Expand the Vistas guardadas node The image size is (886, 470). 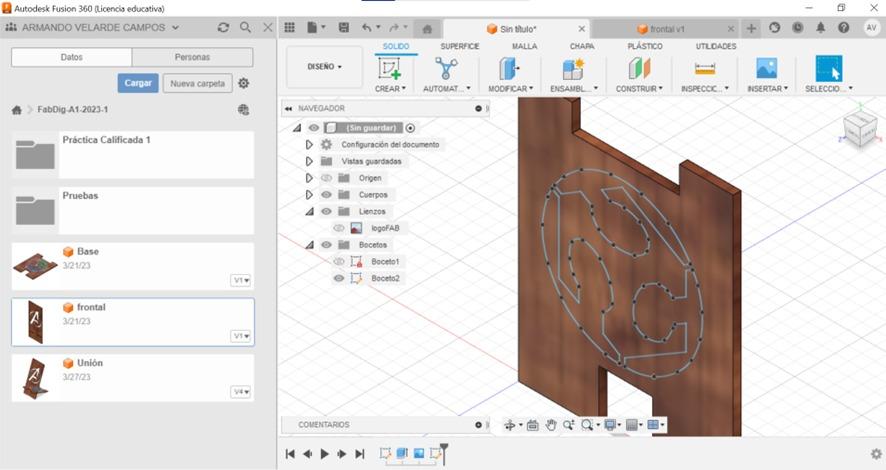(x=309, y=161)
